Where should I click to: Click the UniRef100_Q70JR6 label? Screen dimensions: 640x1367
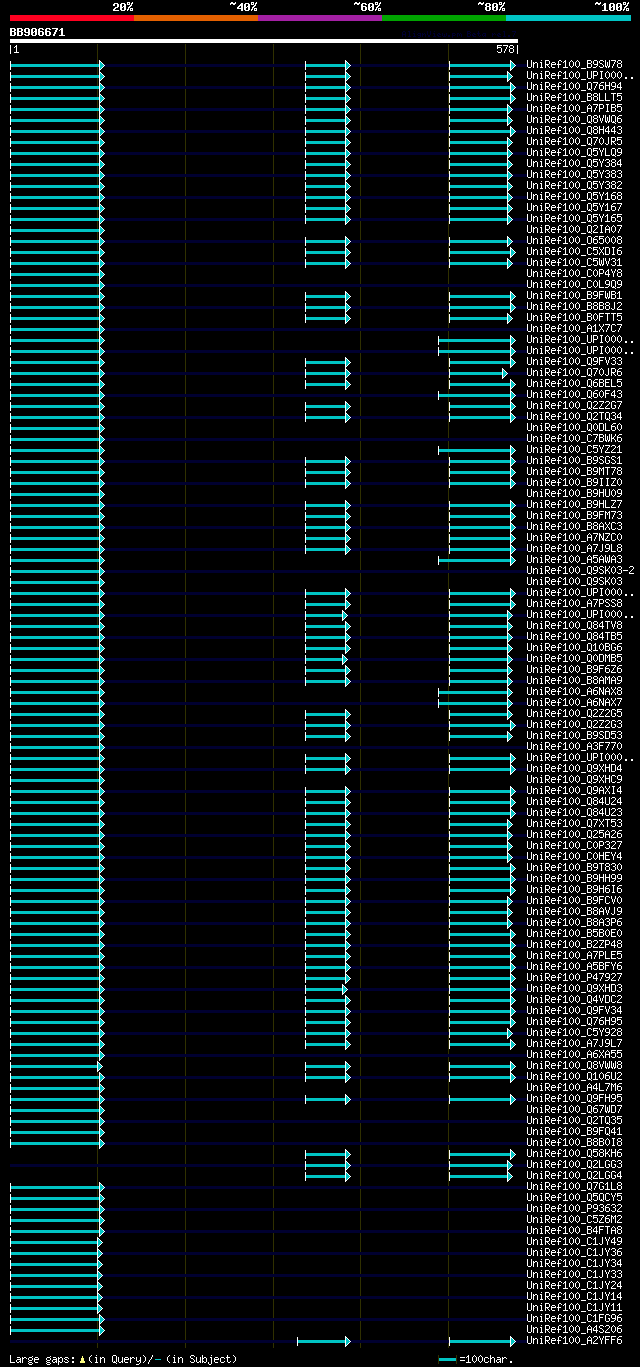pyautogui.click(x=574, y=373)
